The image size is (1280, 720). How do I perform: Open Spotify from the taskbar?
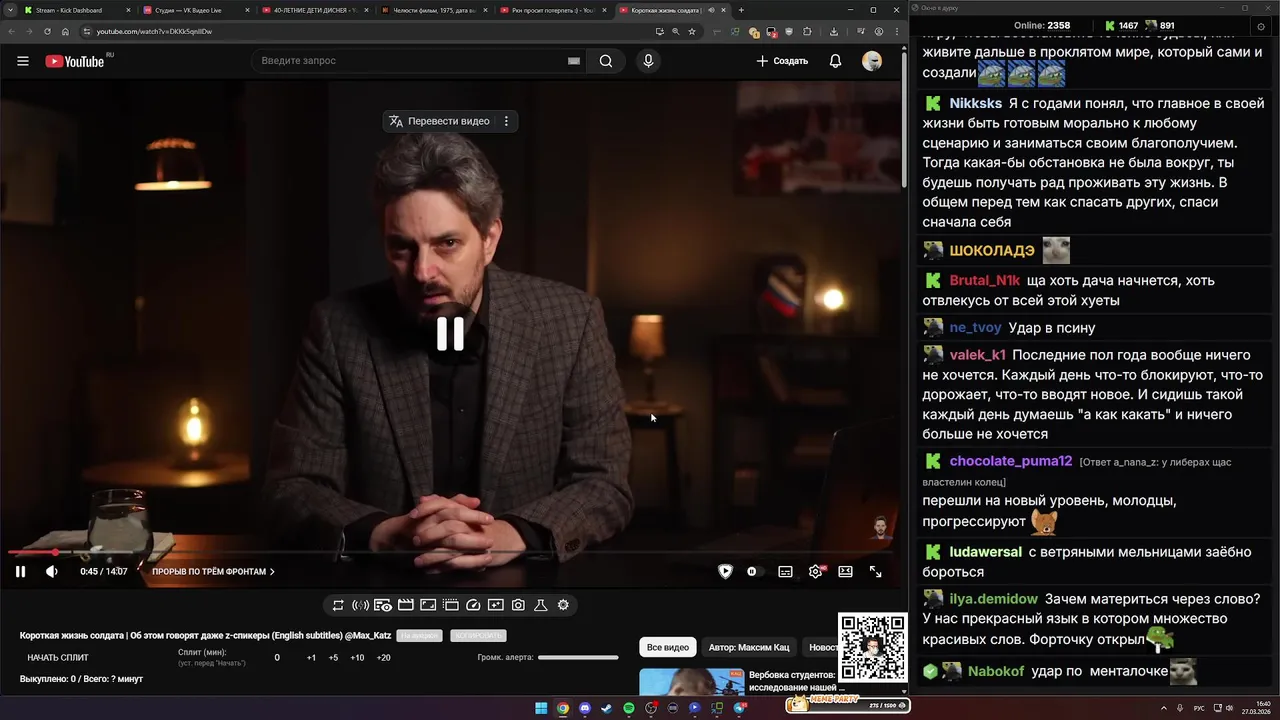(628, 708)
